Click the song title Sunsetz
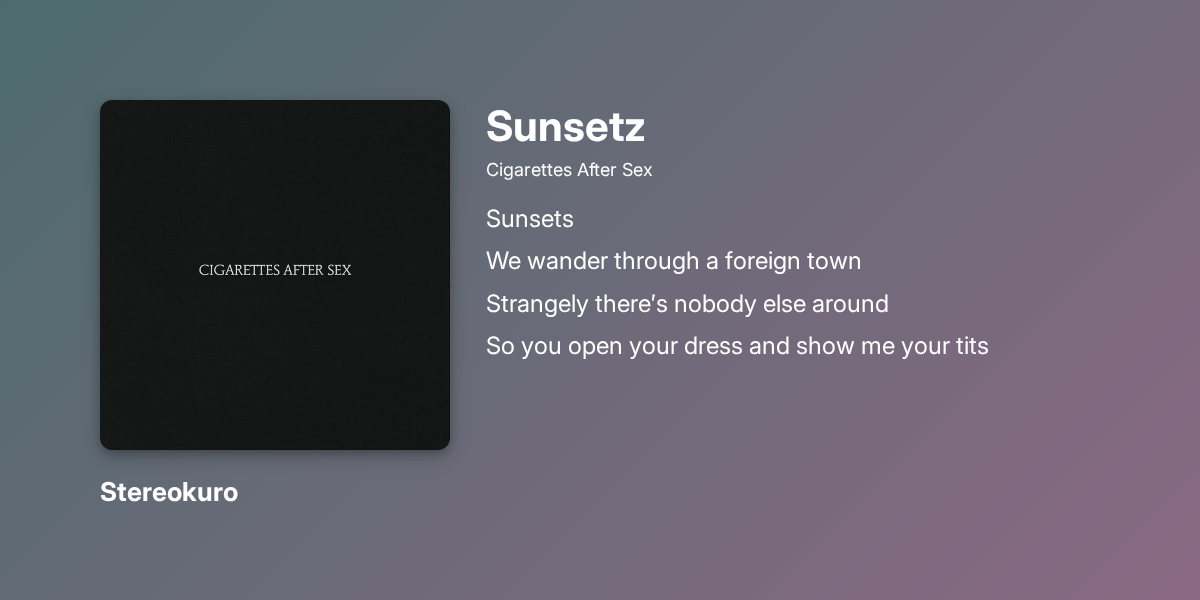Image resolution: width=1200 pixels, height=600 pixels. coord(565,126)
